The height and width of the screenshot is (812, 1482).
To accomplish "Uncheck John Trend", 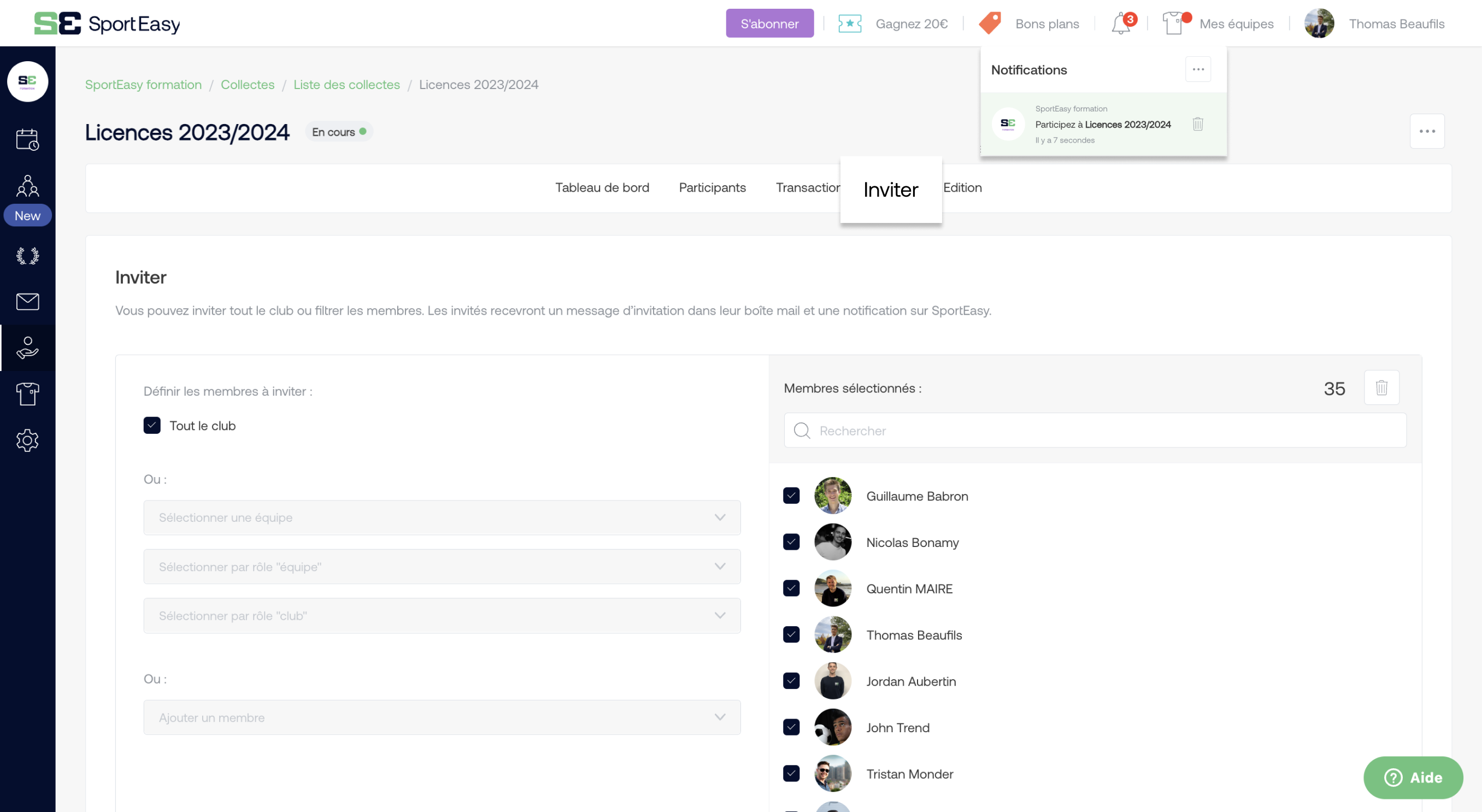I will 792,727.
